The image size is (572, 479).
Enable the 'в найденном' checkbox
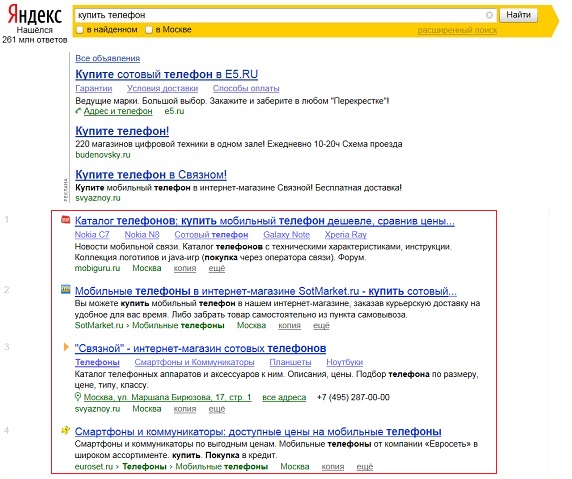click(x=80, y=30)
